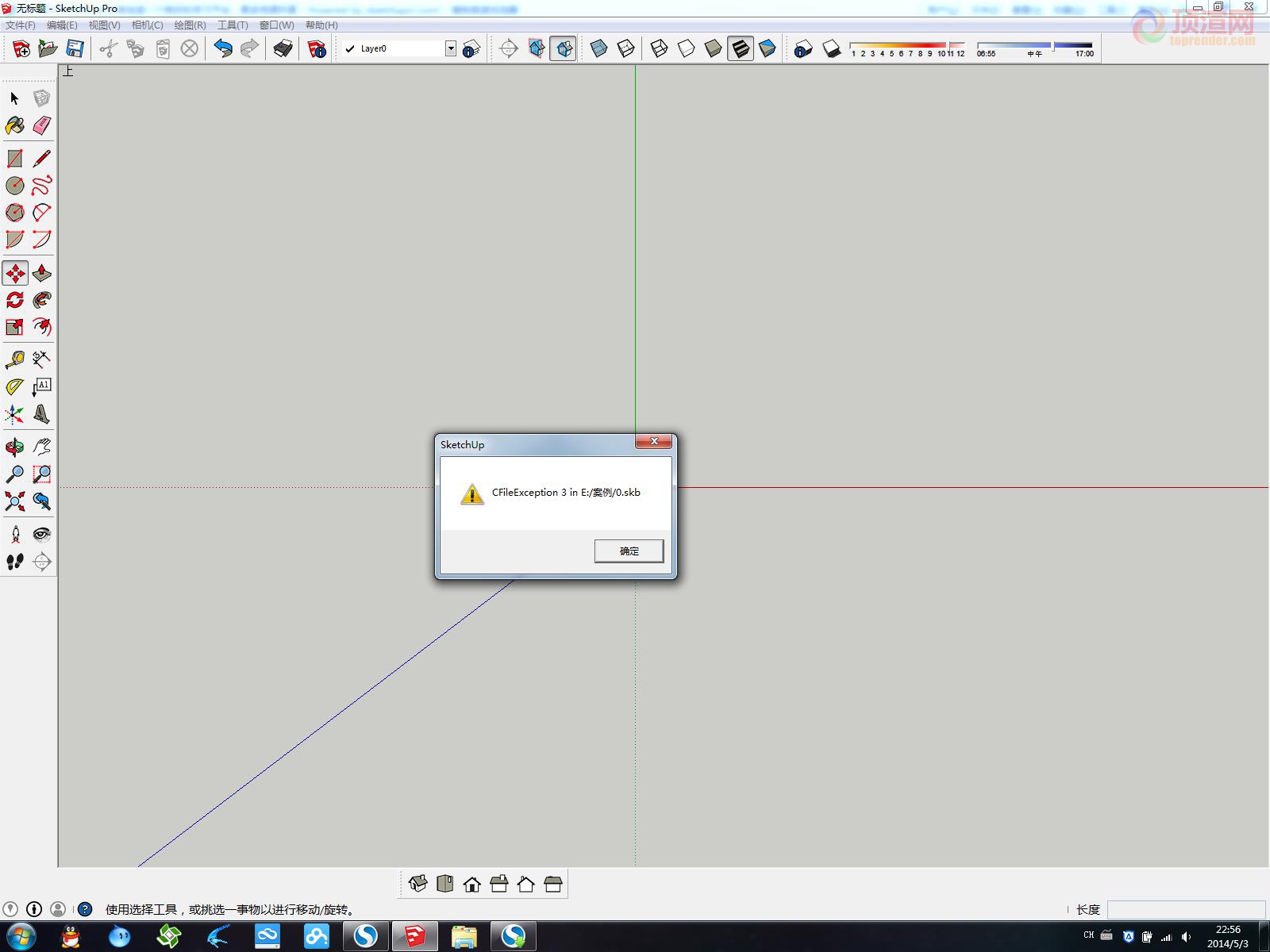Select the pink Eraser tool

[x=41, y=125]
